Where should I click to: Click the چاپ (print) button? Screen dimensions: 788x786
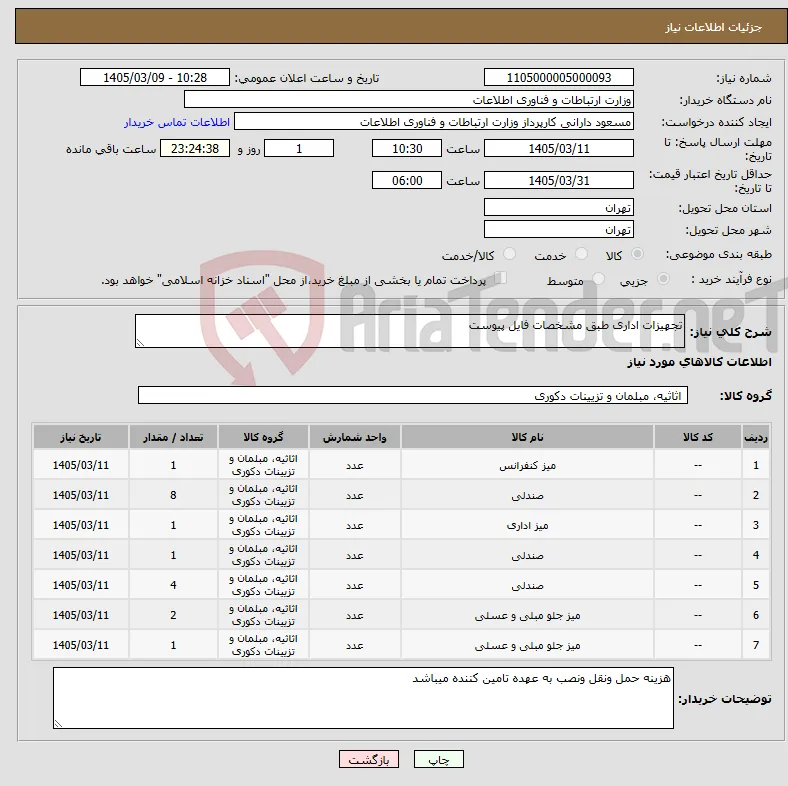[x=438, y=759]
